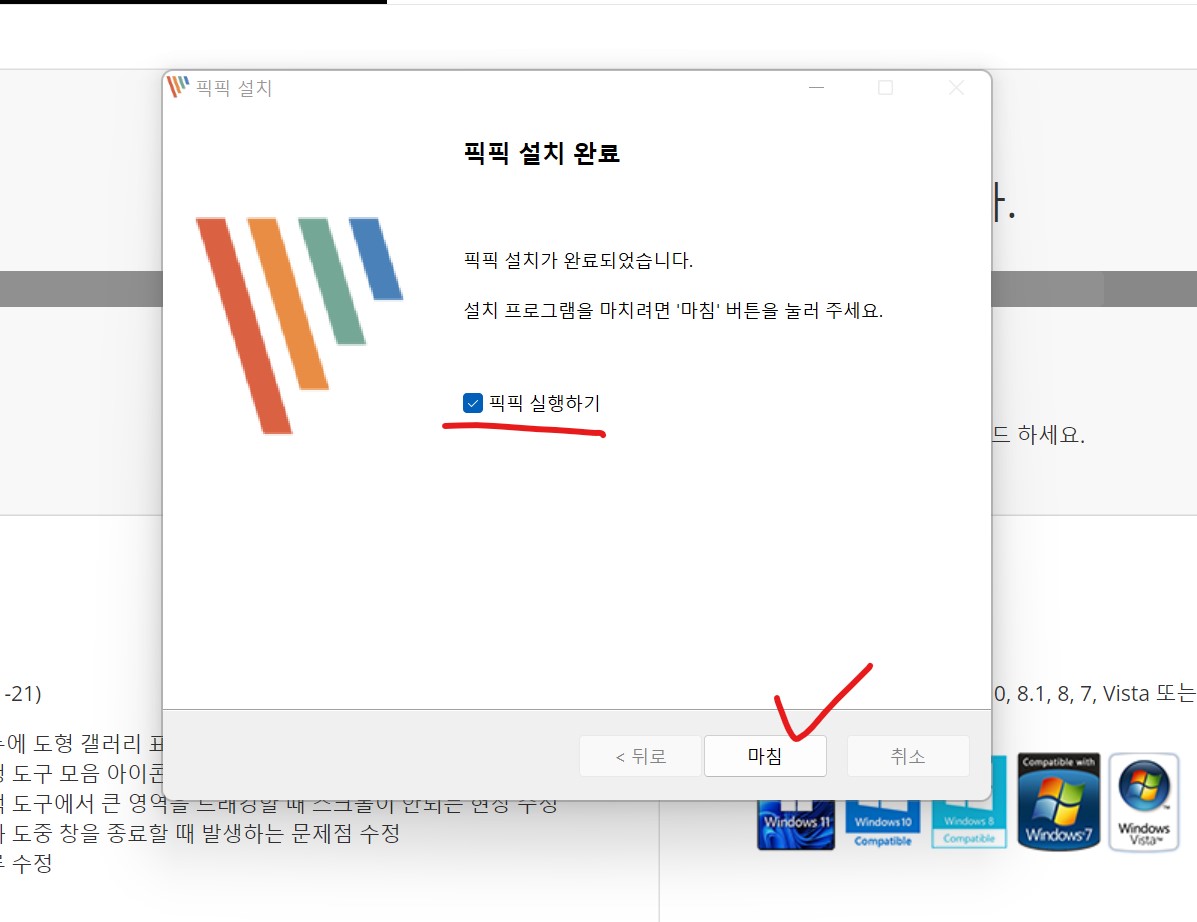The height and width of the screenshot is (922, 1197).
Task: Close the 픽픽 설치 installer window
Action: tap(956, 88)
